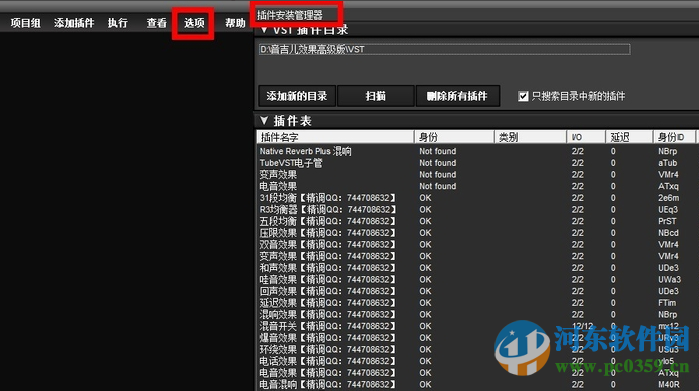Image resolution: width=699 pixels, height=391 pixels.
Task: Click the NBcd identity ID cell
Action: [668, 233]
